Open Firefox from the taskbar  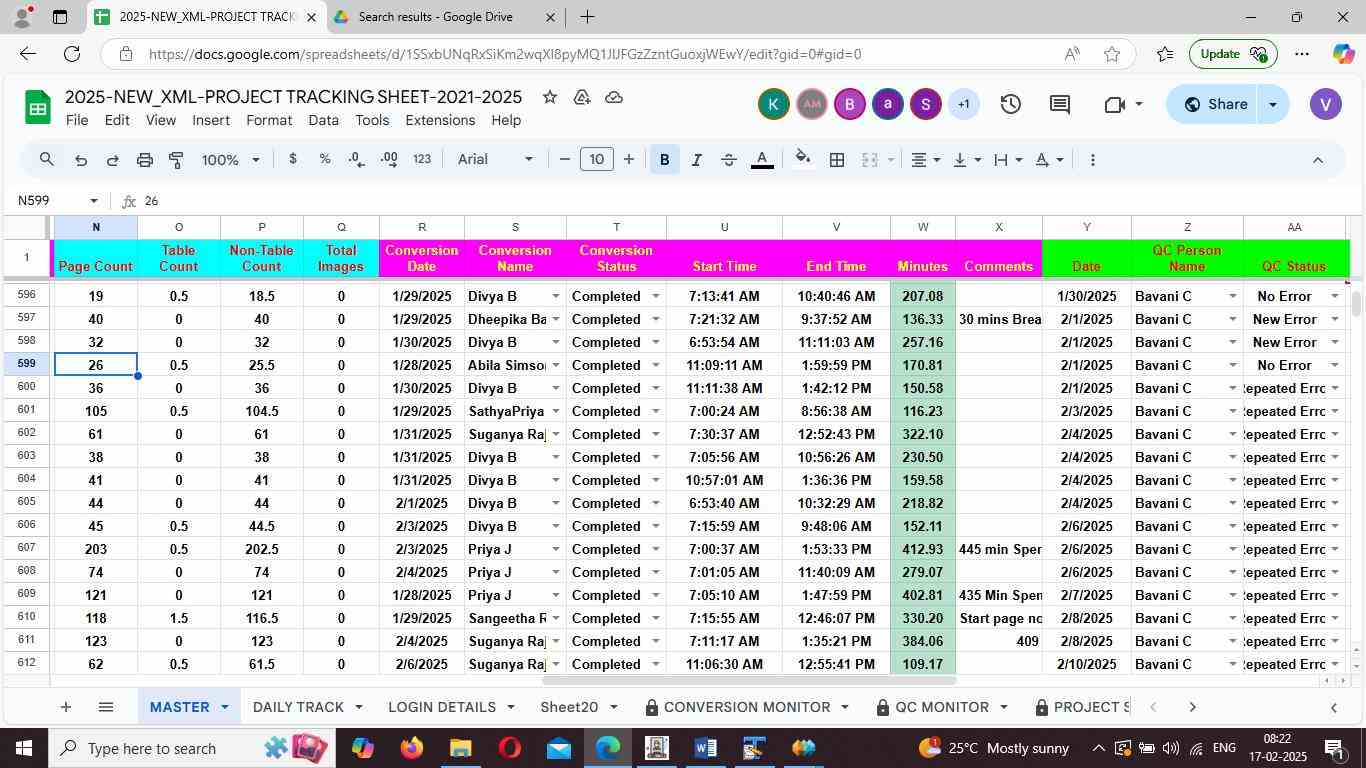(411, 748)
